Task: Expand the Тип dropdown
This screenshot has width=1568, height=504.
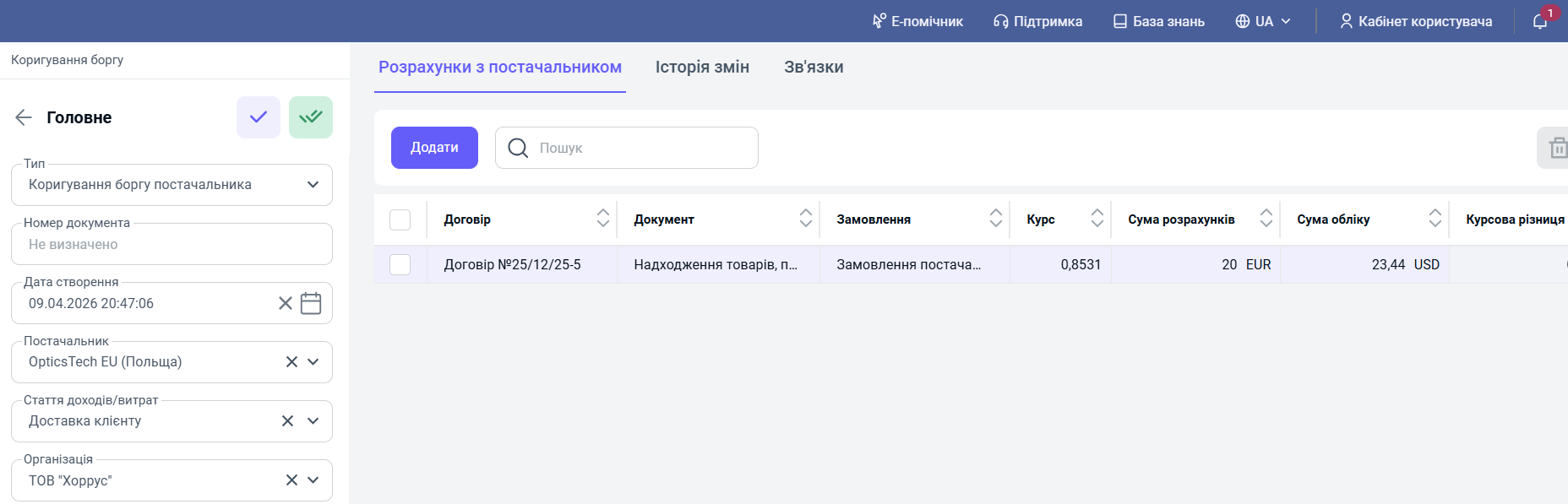Action: [x=313, y=185]
